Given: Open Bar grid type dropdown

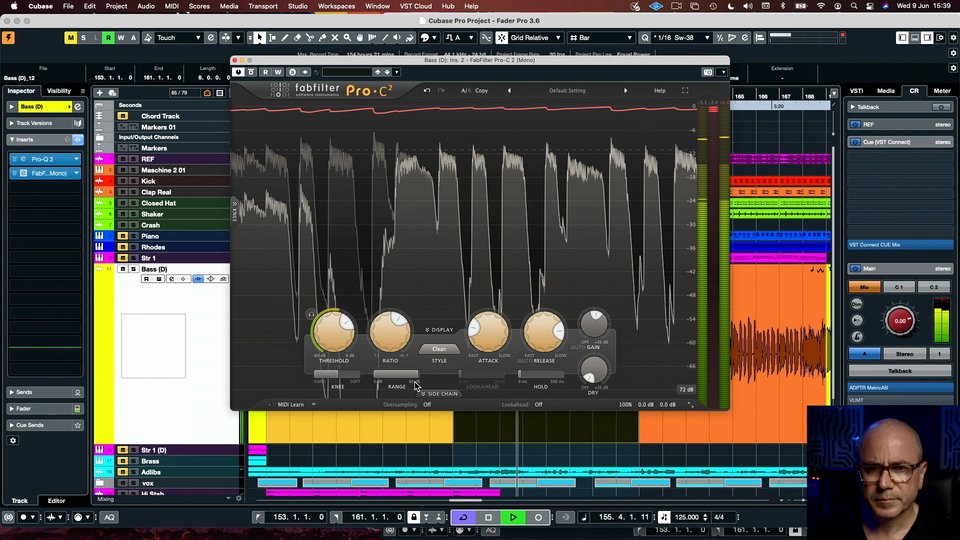Looking at the screenshot, I should [x=601, y=38].
